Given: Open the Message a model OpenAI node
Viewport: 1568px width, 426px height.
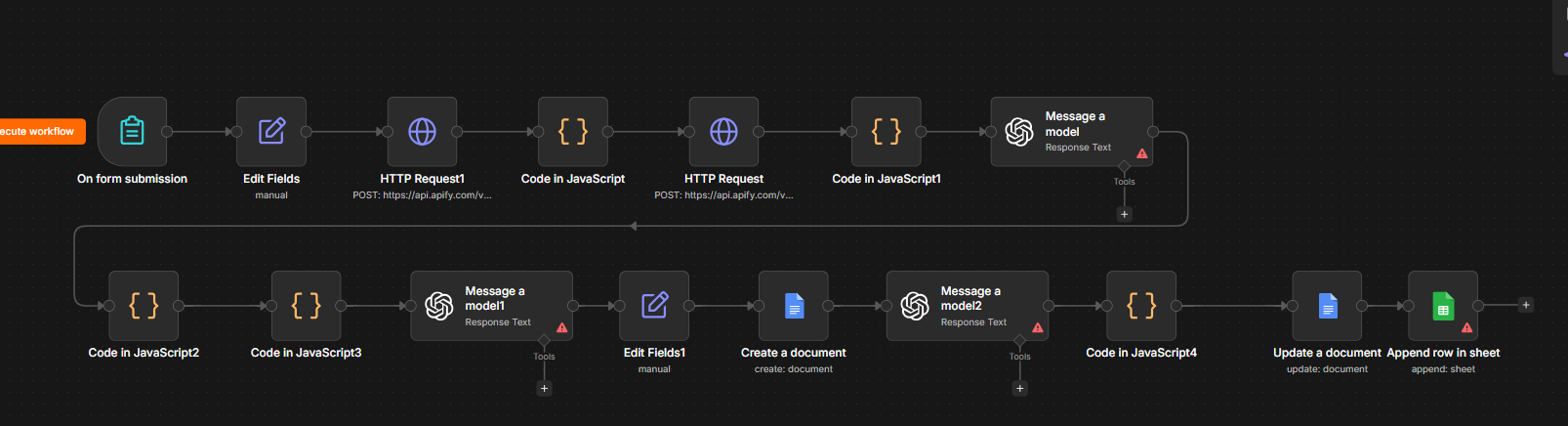Looking at the screenshot, I should pos(1071,131).
